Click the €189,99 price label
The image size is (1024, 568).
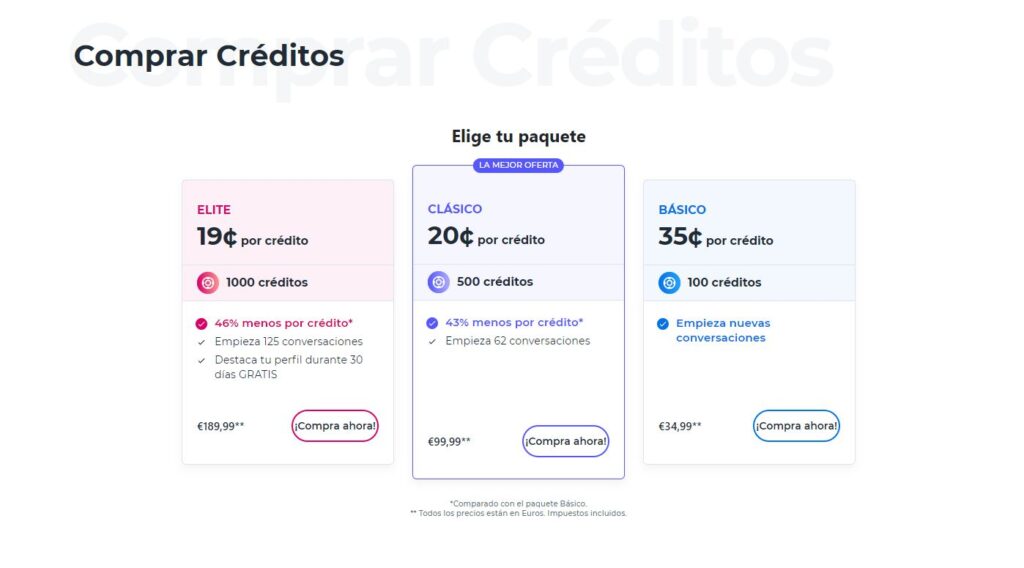click(220, 426)
